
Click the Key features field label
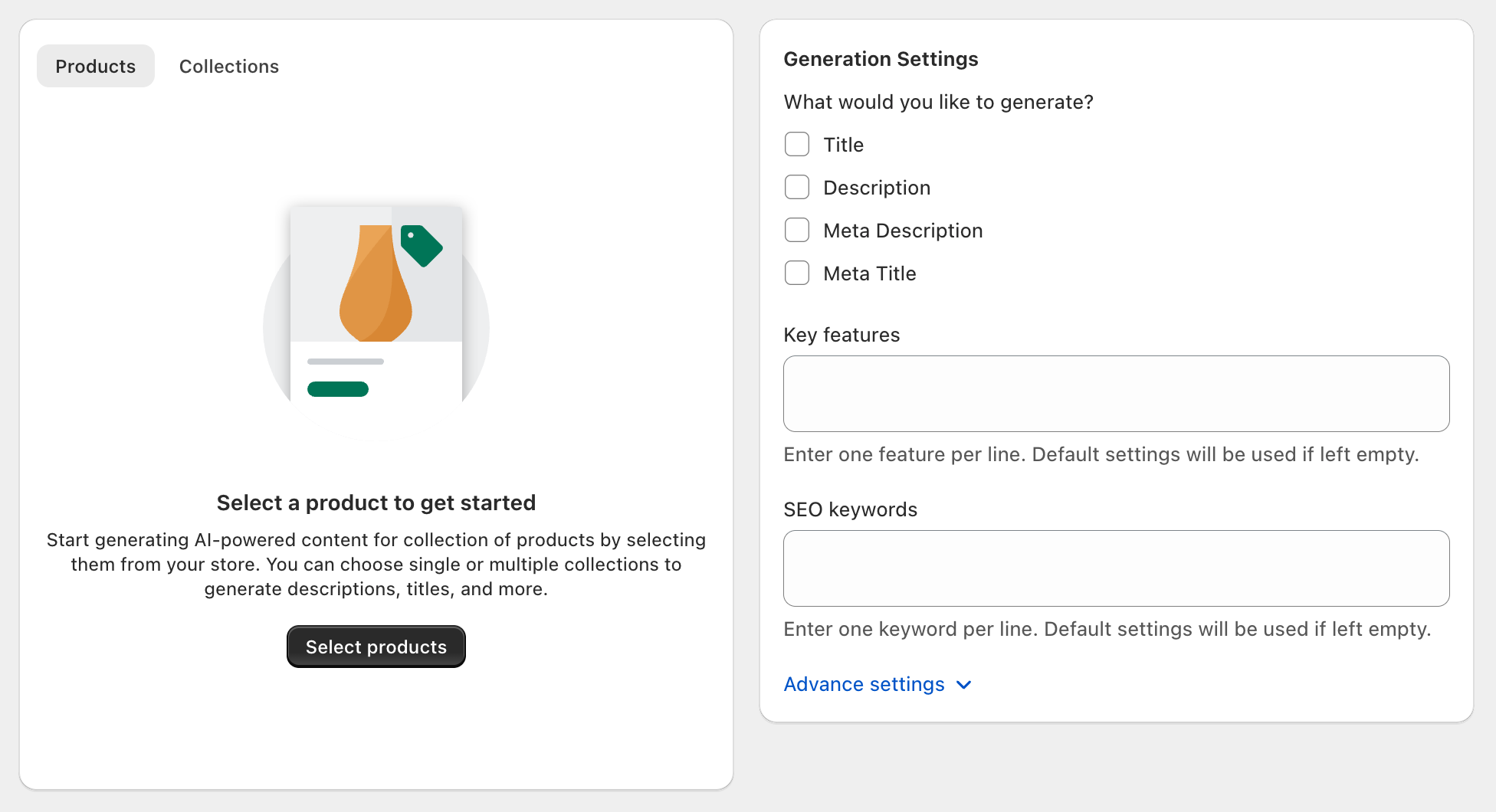tap(841, 335)
